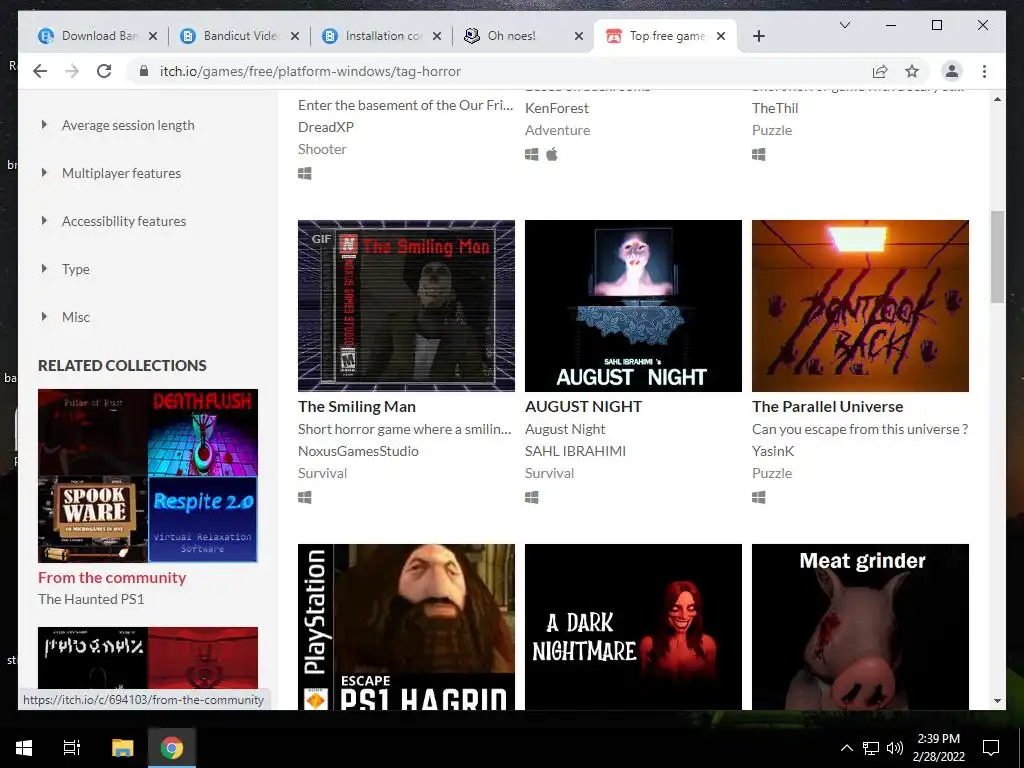Screen dimensions: 1024x768
Task: Show hidden system tray icons
Action: click(x=846, y=748)
